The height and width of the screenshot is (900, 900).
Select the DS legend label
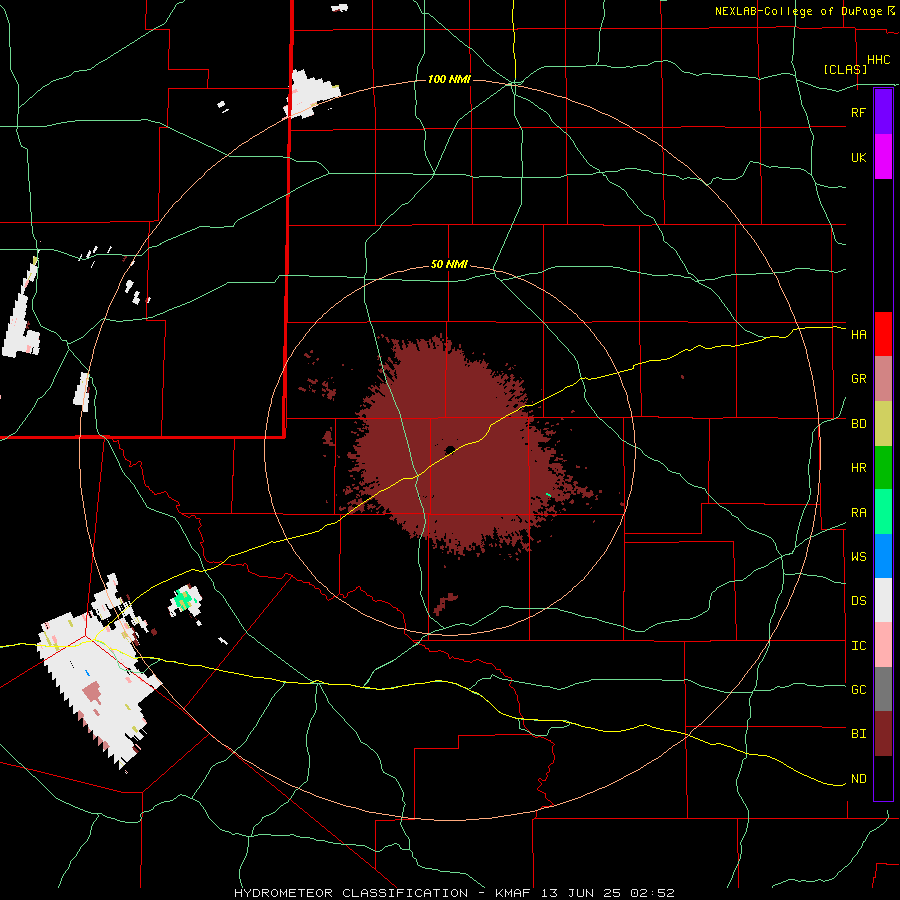click(x=858, y=601)
